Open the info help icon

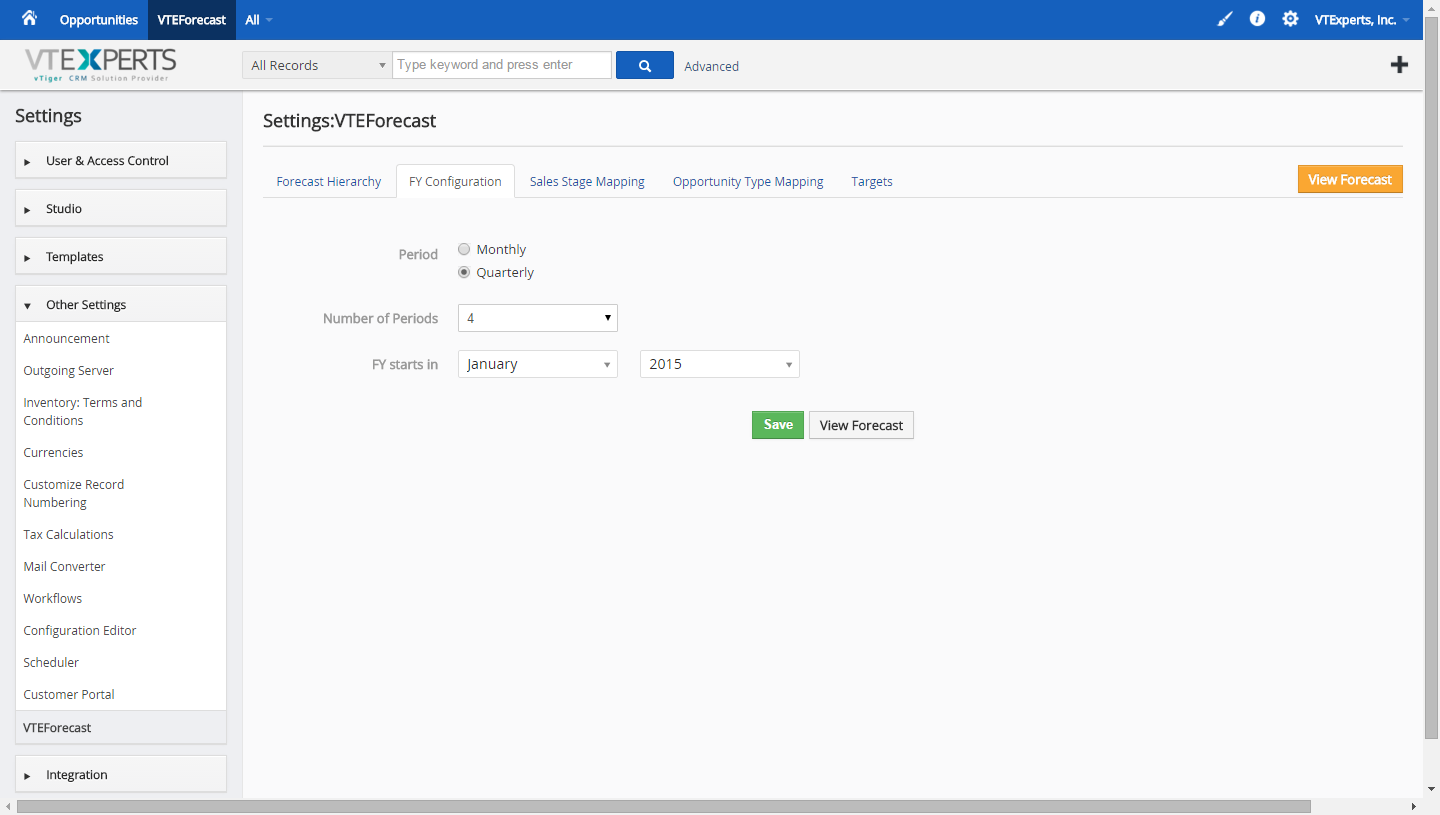pyautogui.click(x=1257, y=19)
